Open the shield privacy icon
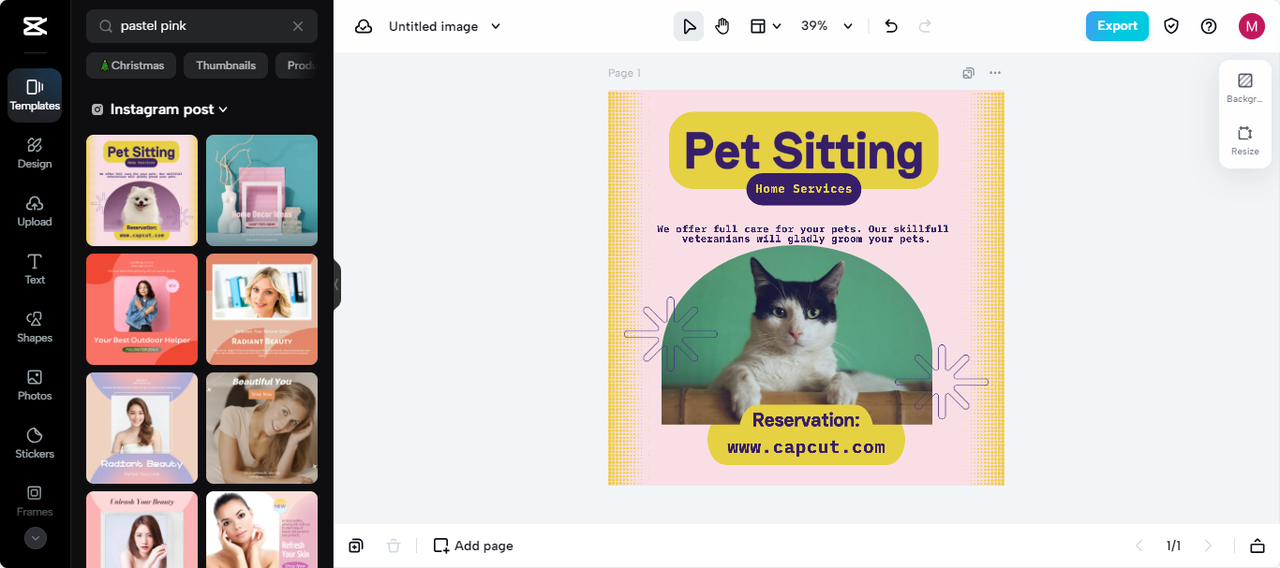The height and width of the screenshot is (568, 1280). coord(1171,26)
